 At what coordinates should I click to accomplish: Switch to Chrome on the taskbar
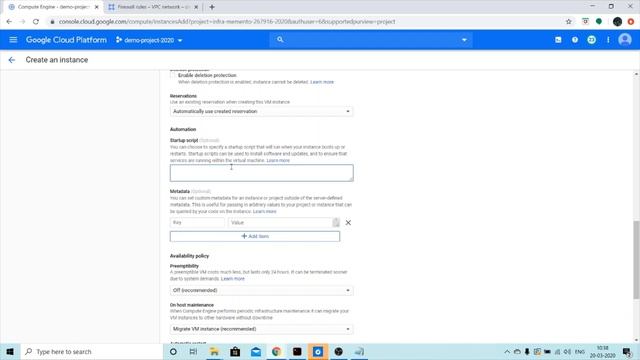[276, 351]
